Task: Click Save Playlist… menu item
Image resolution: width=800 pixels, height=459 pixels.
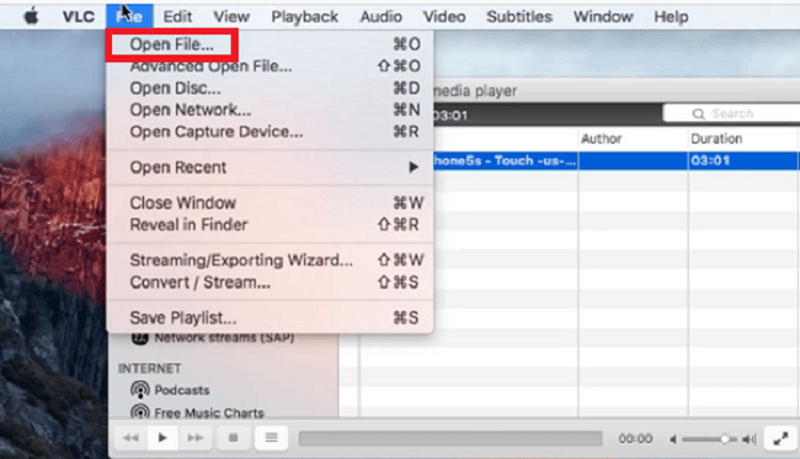Action: tap(183, 318)
